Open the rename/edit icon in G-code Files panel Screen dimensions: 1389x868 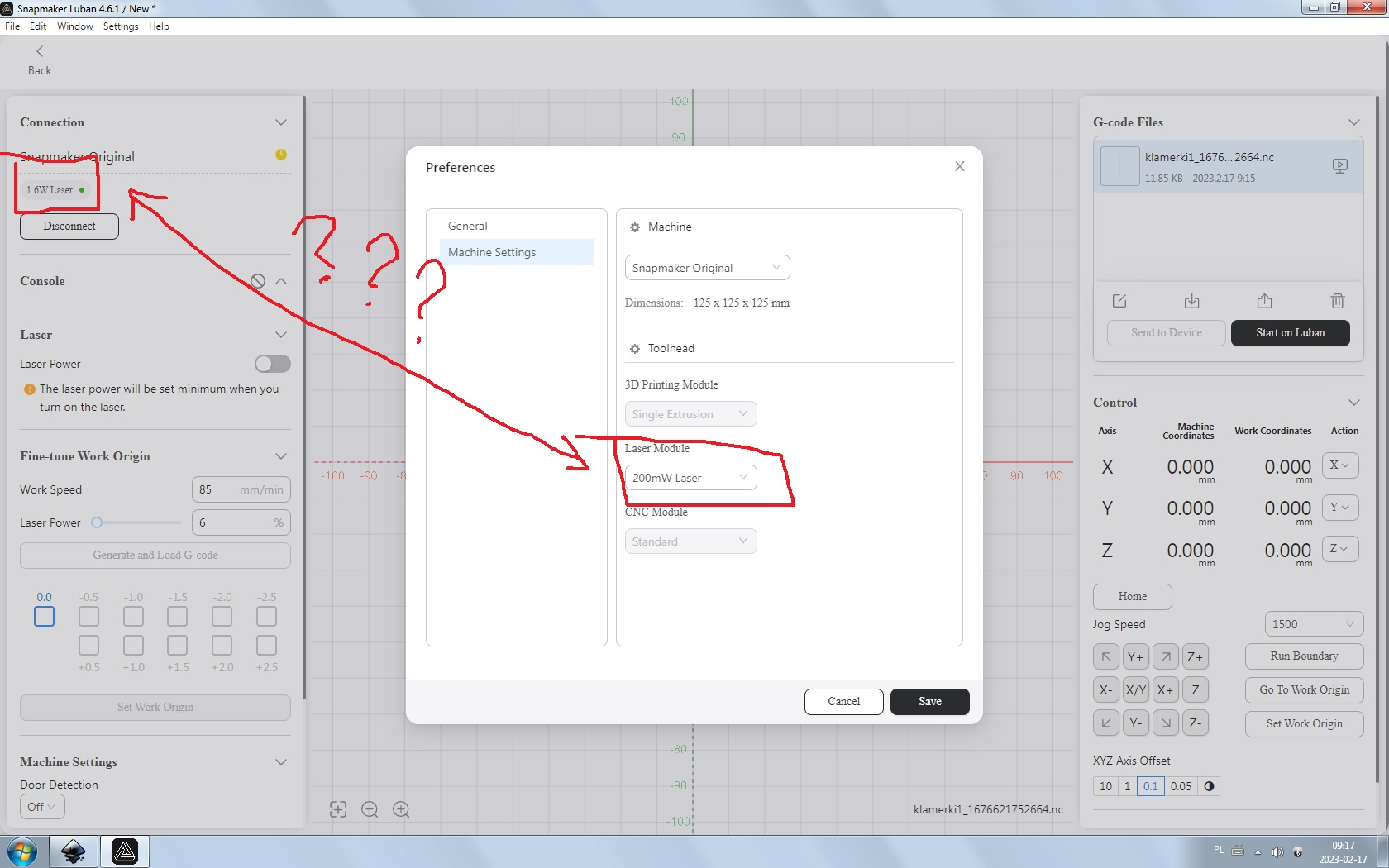pyautogui.click(x=1119, y=301)
